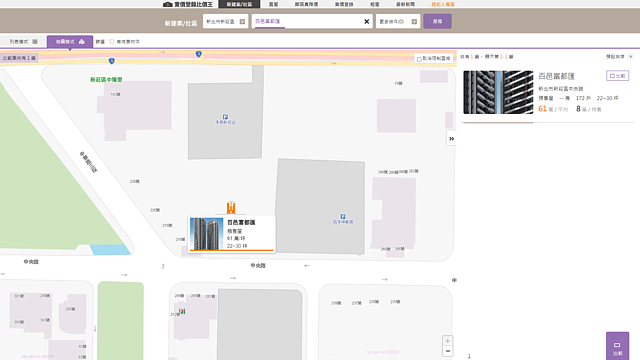Click the 中央路 label in the map centre
The width and height of the screenshot is (640, 360).
258,265
